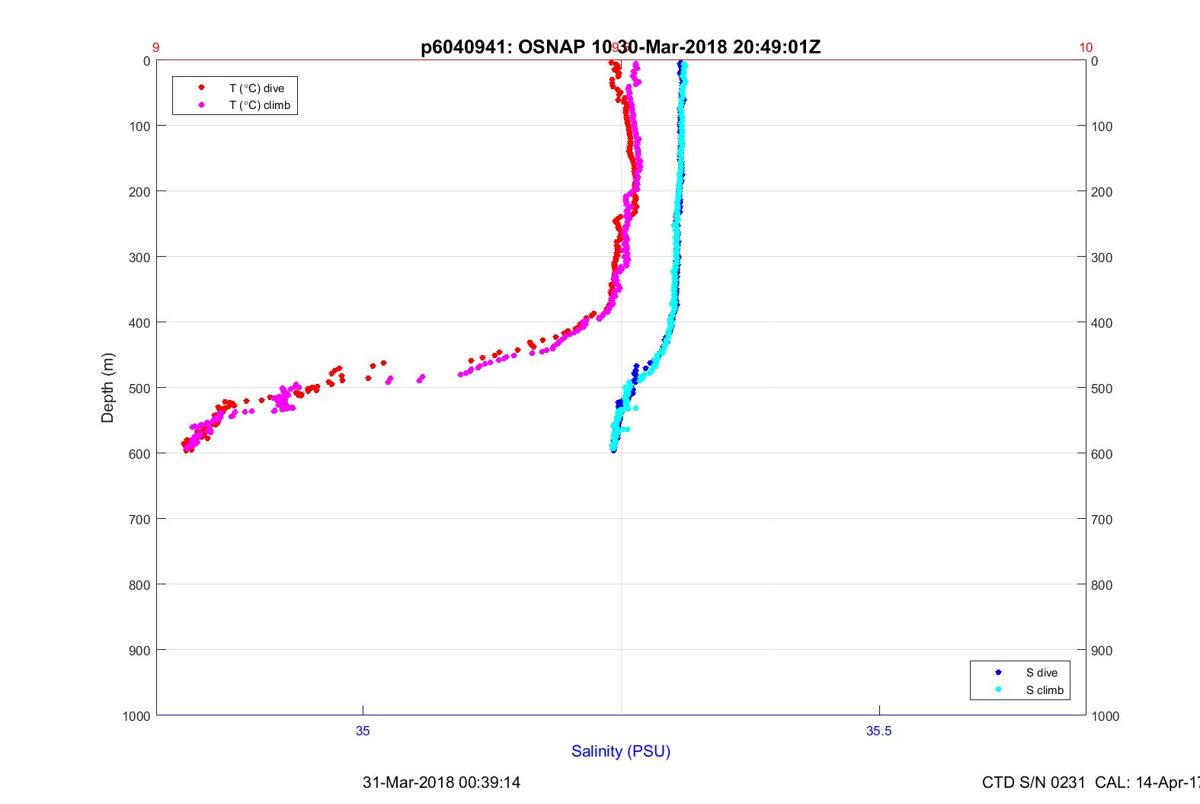Click the left depth axis tick '900'

point(139,650)
